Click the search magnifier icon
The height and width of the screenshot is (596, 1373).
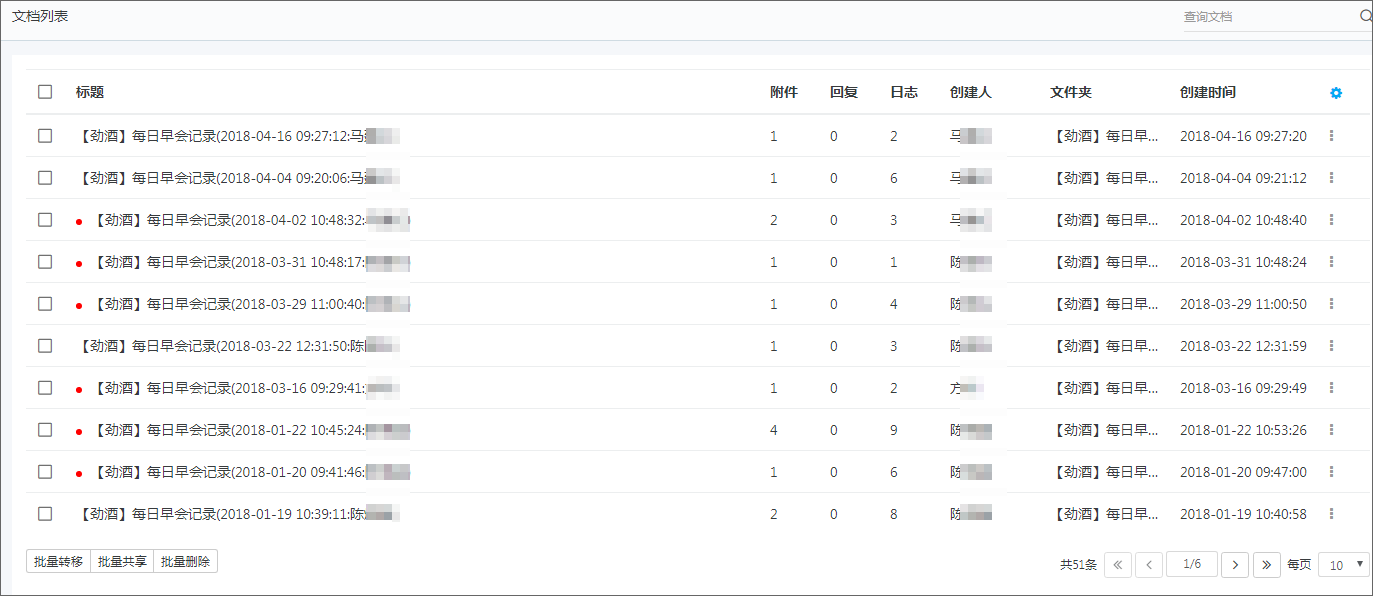tap(1365, 16)
